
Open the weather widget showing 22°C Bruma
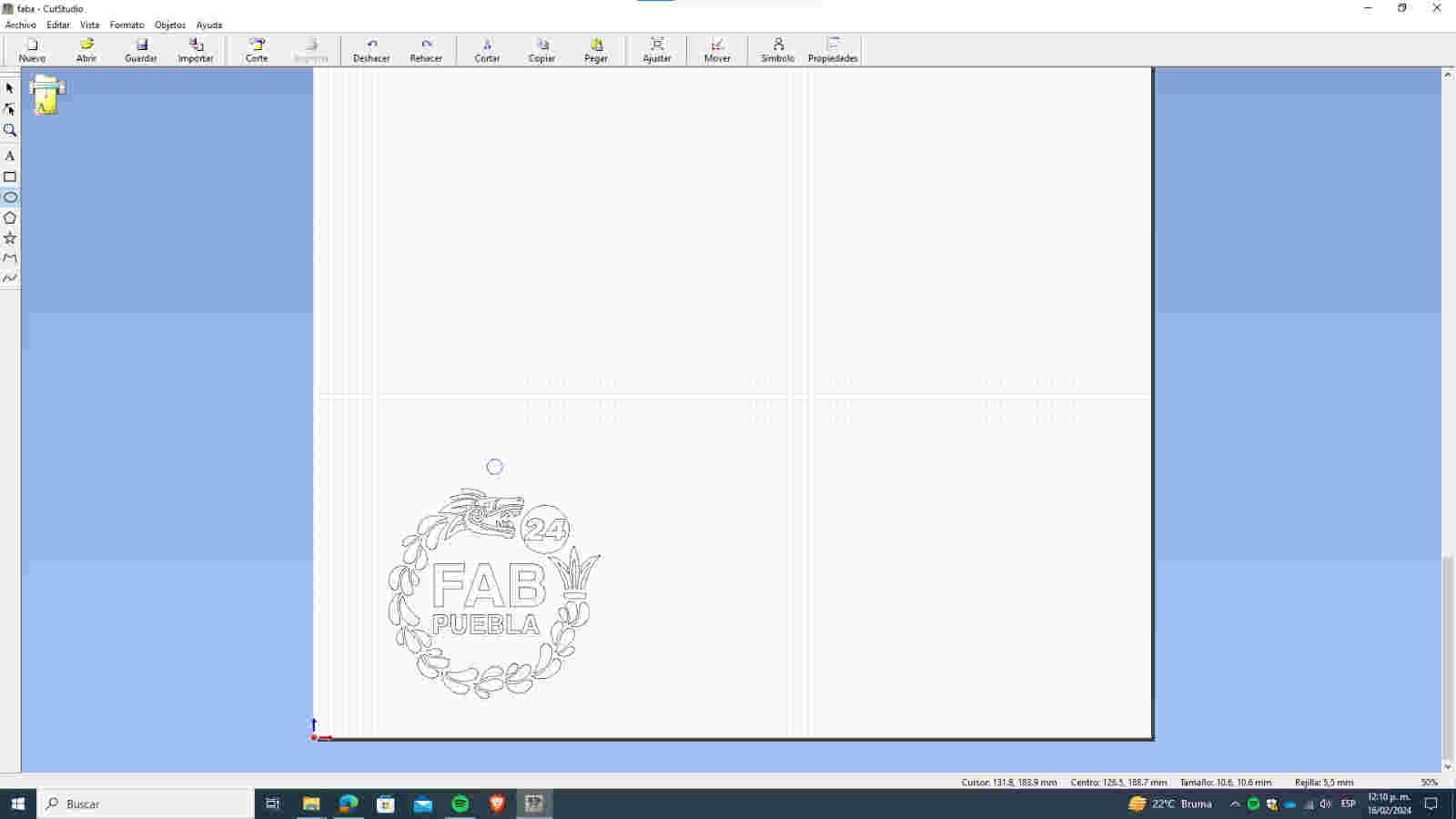coord(1170,804)
